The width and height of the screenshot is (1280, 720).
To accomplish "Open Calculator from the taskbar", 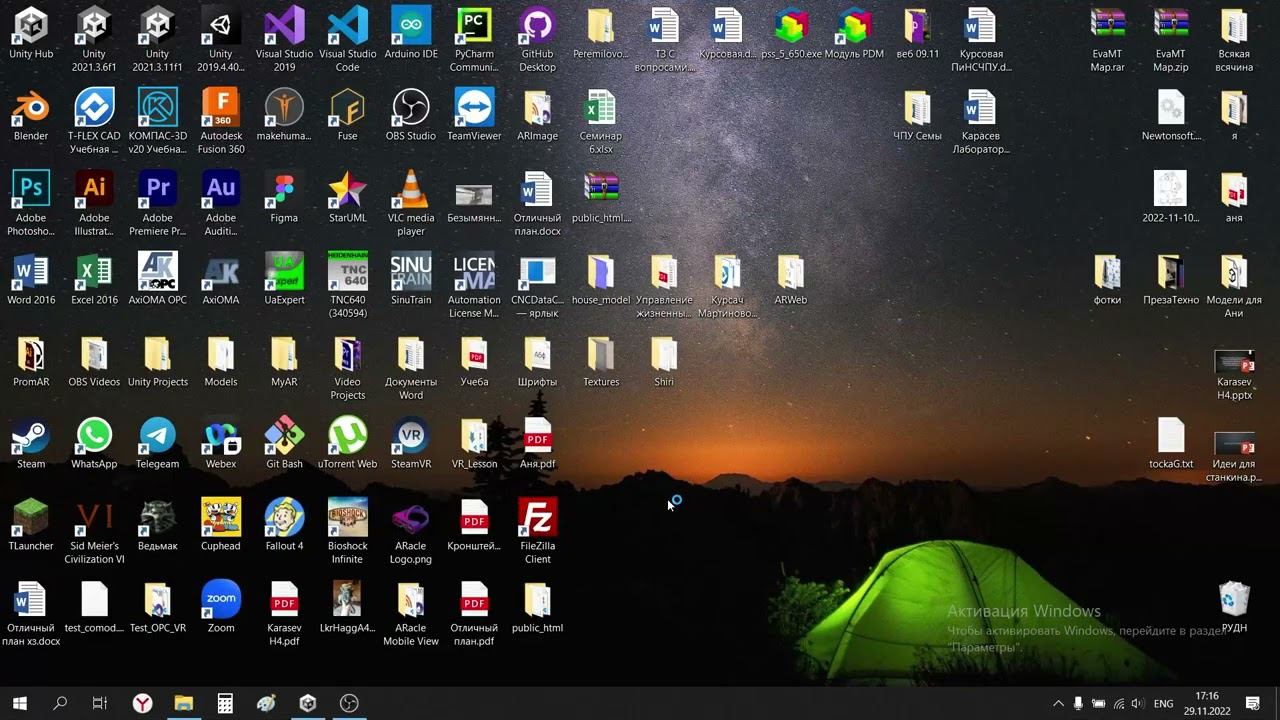I will tap(225, 703).
